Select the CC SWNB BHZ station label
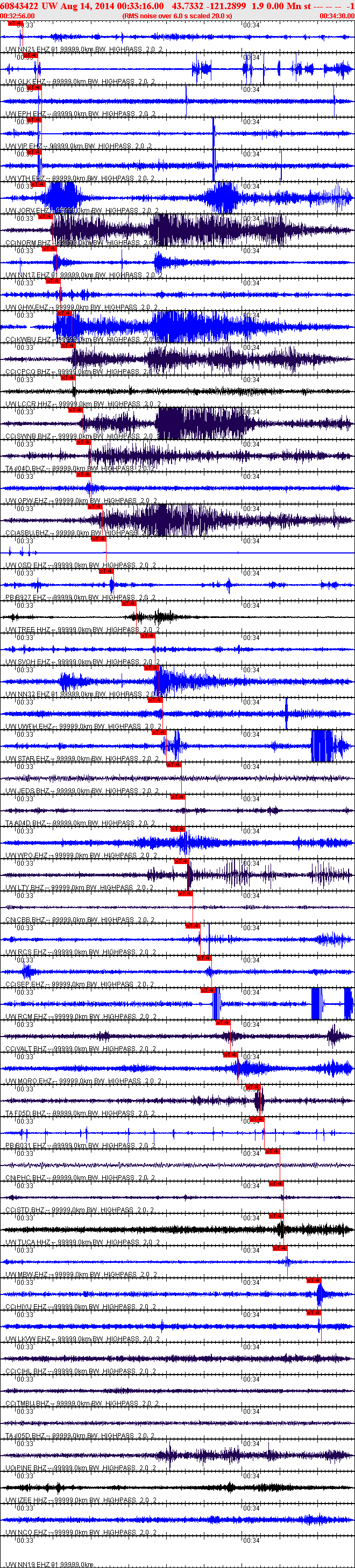 82,436
